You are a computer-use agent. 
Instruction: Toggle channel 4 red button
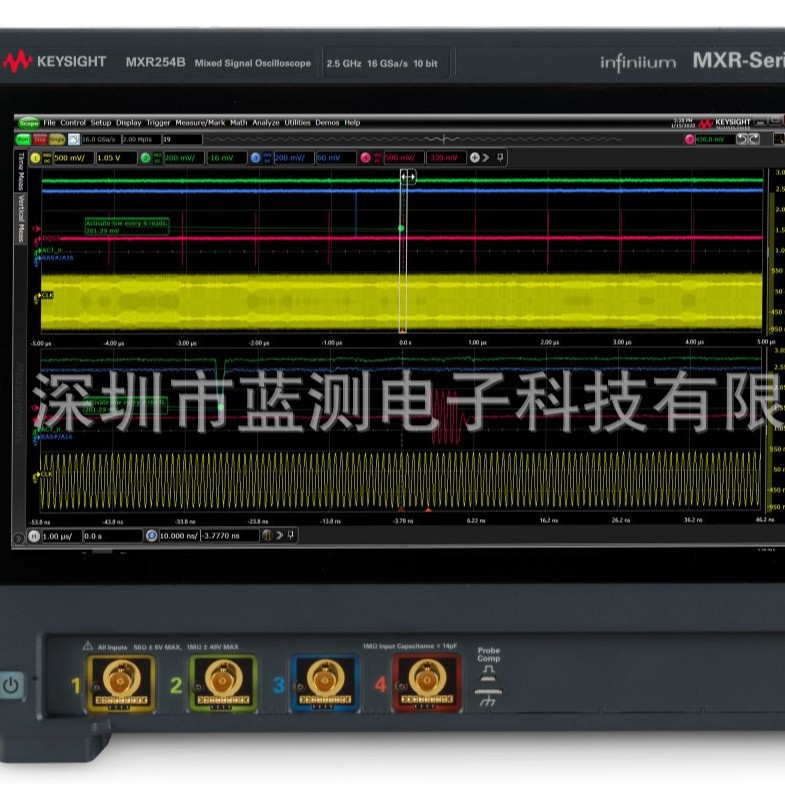coord(365,158)
